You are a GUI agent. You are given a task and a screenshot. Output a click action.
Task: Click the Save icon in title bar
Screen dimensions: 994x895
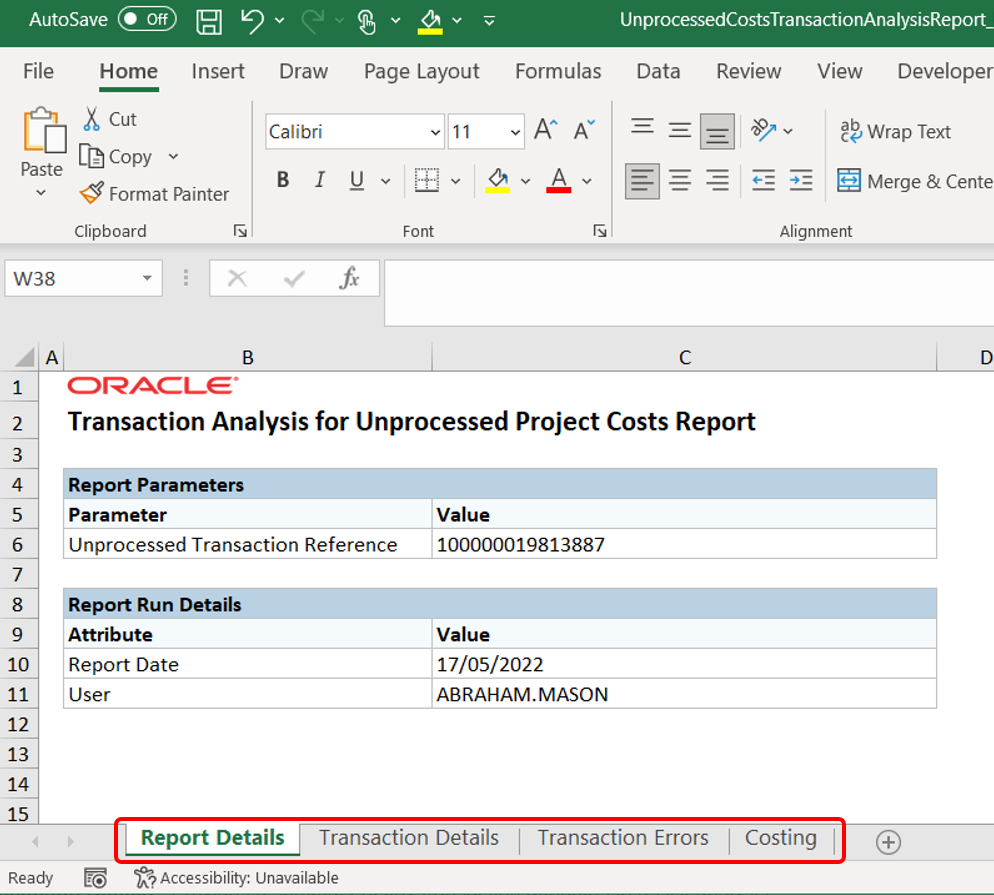coord(209,20)
